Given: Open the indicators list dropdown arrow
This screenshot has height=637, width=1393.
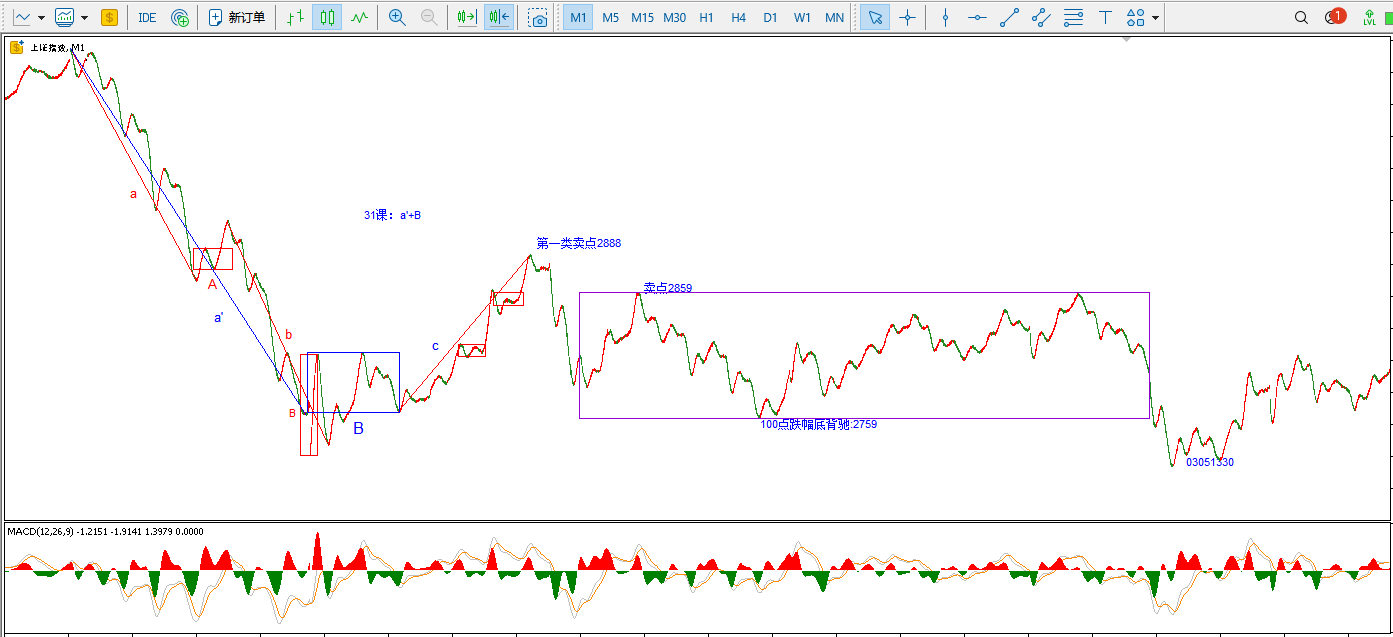Looking at the screenshot, I should click(84, 17).
